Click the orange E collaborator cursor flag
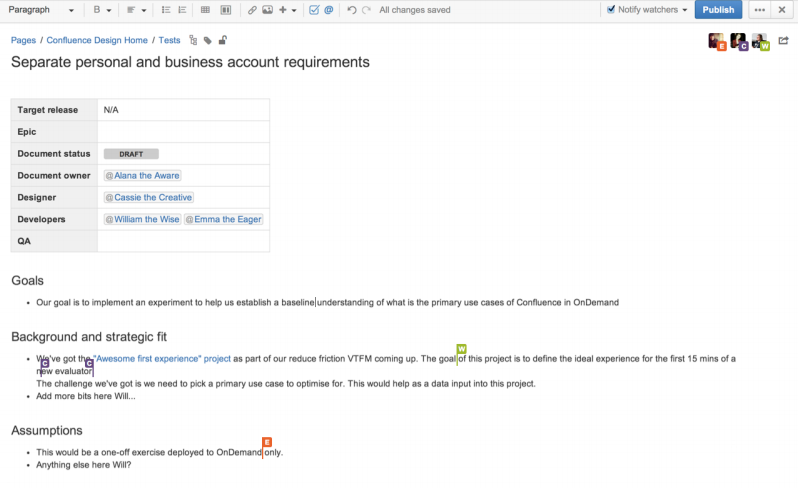Viewport: 798px width, 488px height. point(267,442)
